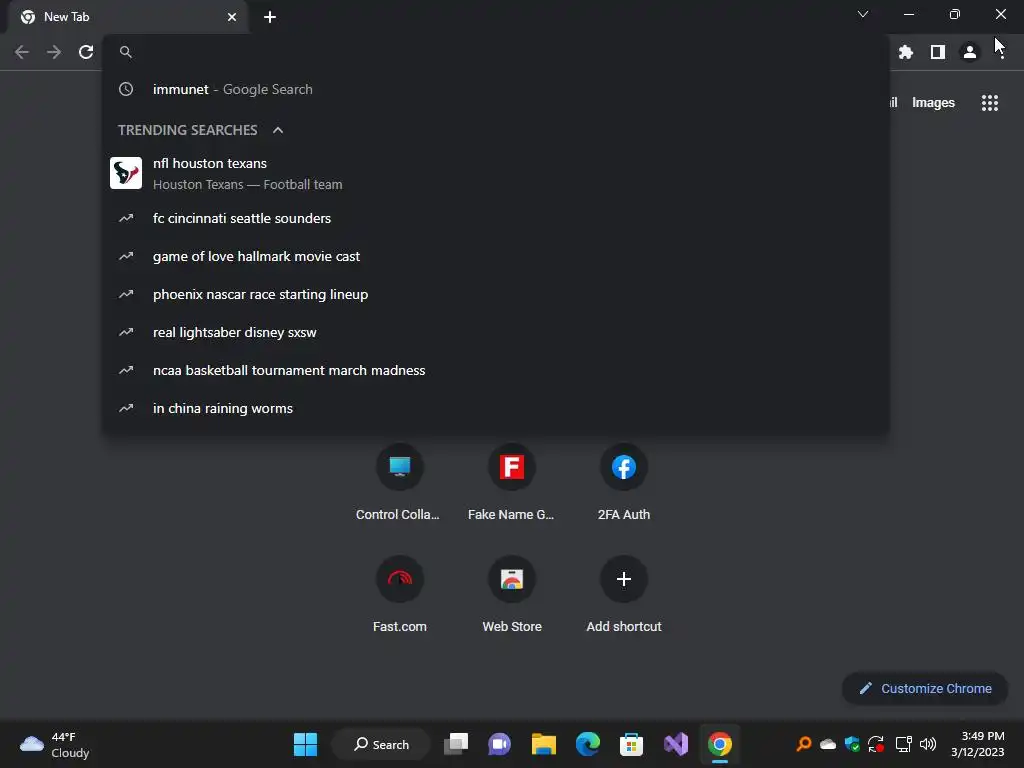Open the Windows Security shield tray icon
The width and height of the screenshot is (1024, 768).
tap(852, 744)
